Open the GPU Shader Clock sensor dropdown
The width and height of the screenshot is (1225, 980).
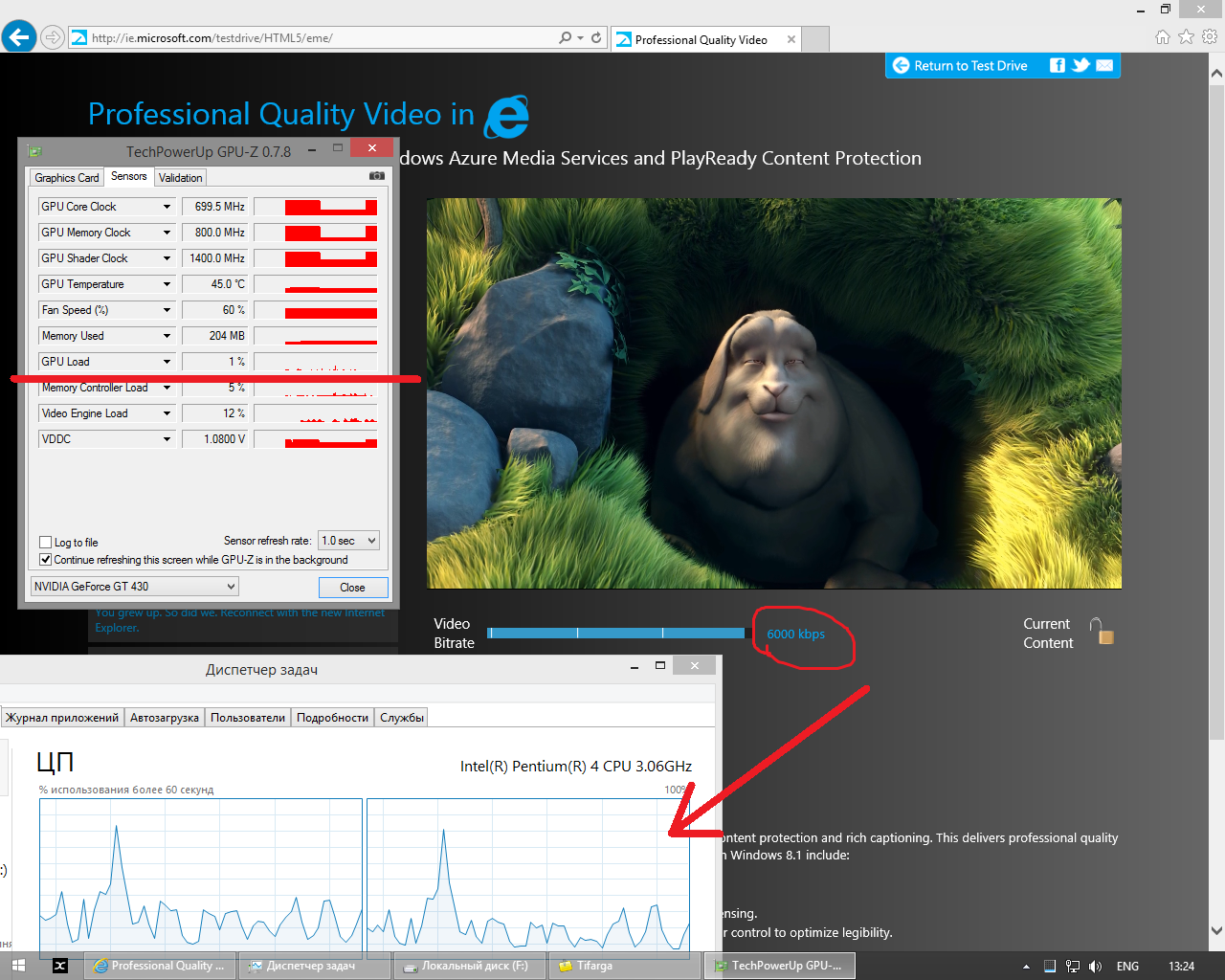coord(167,258)
